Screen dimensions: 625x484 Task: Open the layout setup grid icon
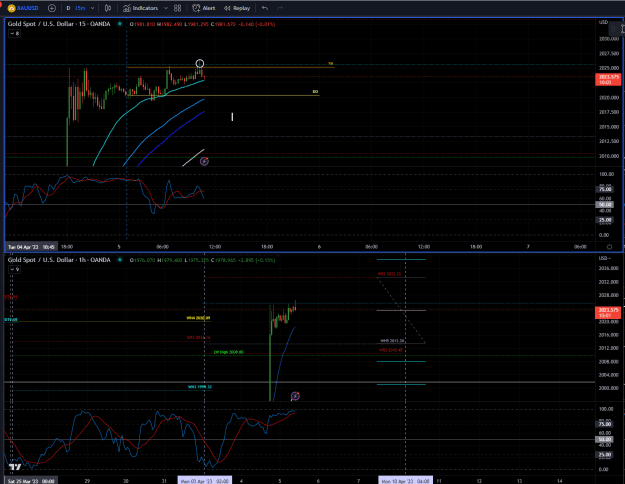[177, 8]
